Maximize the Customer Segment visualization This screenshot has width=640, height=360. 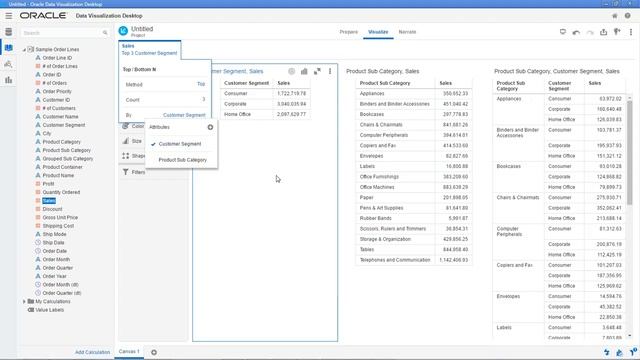click(317, 71)
